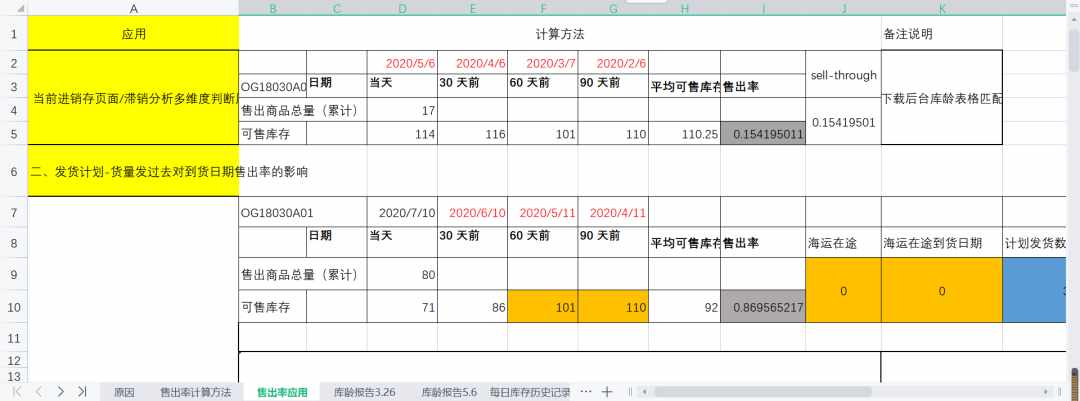Select row 12 header

[14, 361]
